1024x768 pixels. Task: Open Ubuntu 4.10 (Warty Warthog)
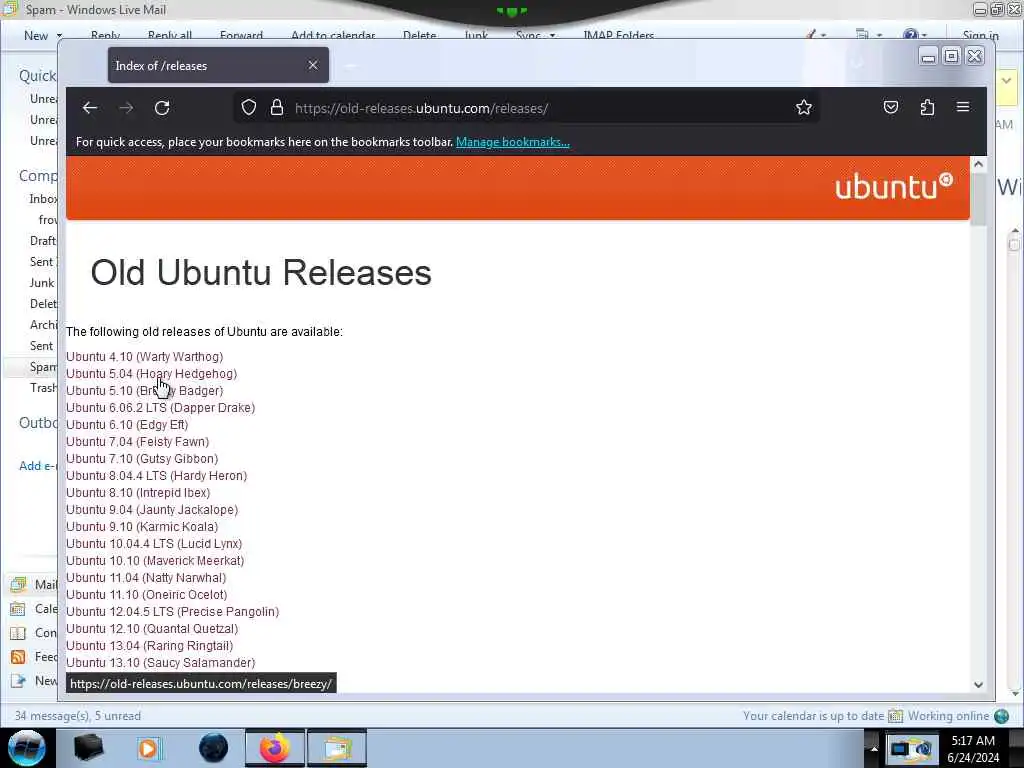pos(144,357)
